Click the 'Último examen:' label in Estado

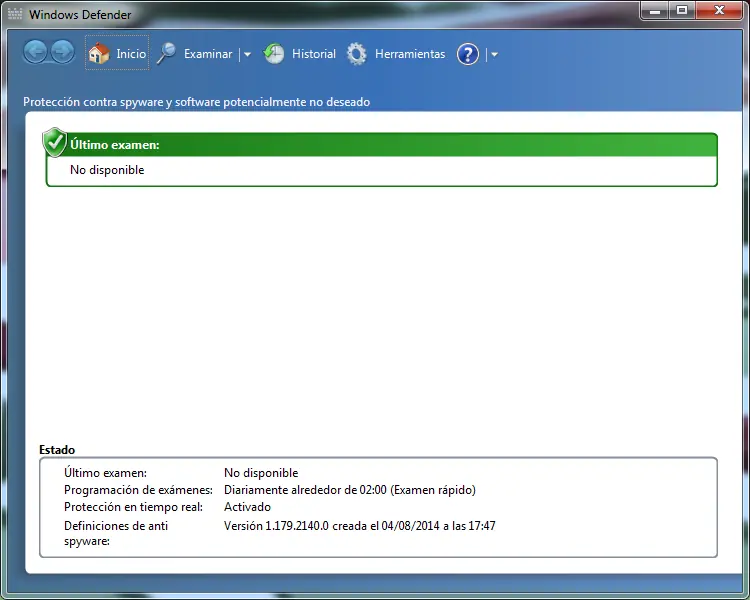pyautogui.click(x=105, y=473)
